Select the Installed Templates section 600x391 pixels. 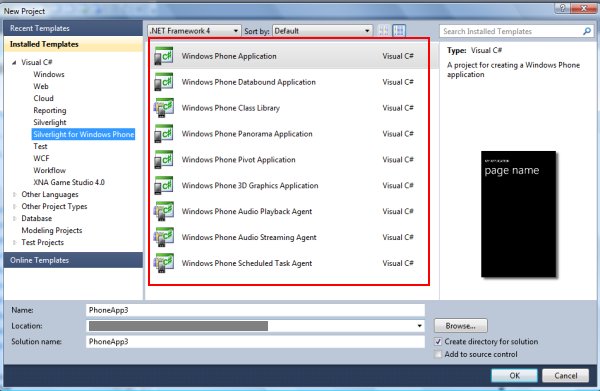click(x=73, y=44)
